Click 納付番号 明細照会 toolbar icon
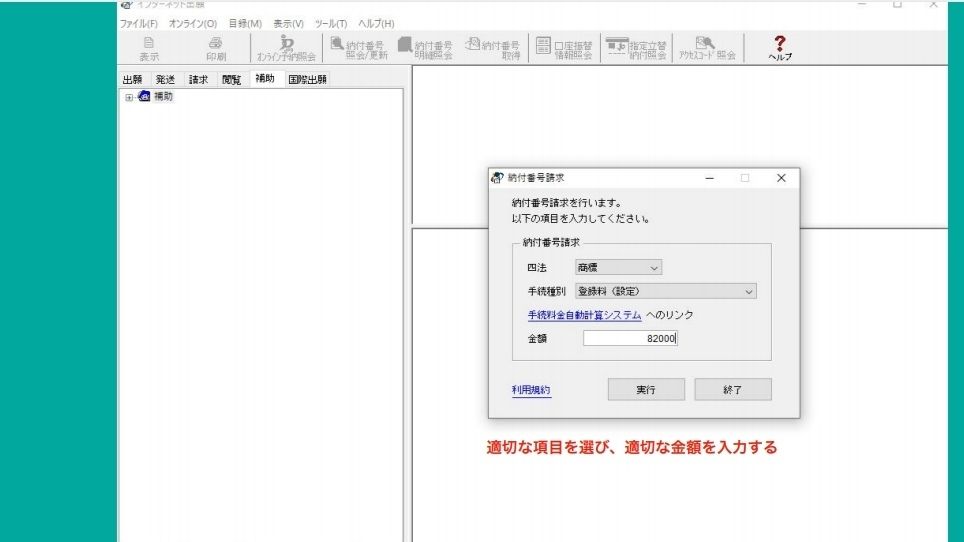Viewport: 964px width, 542px height. (x=426, y=48)
